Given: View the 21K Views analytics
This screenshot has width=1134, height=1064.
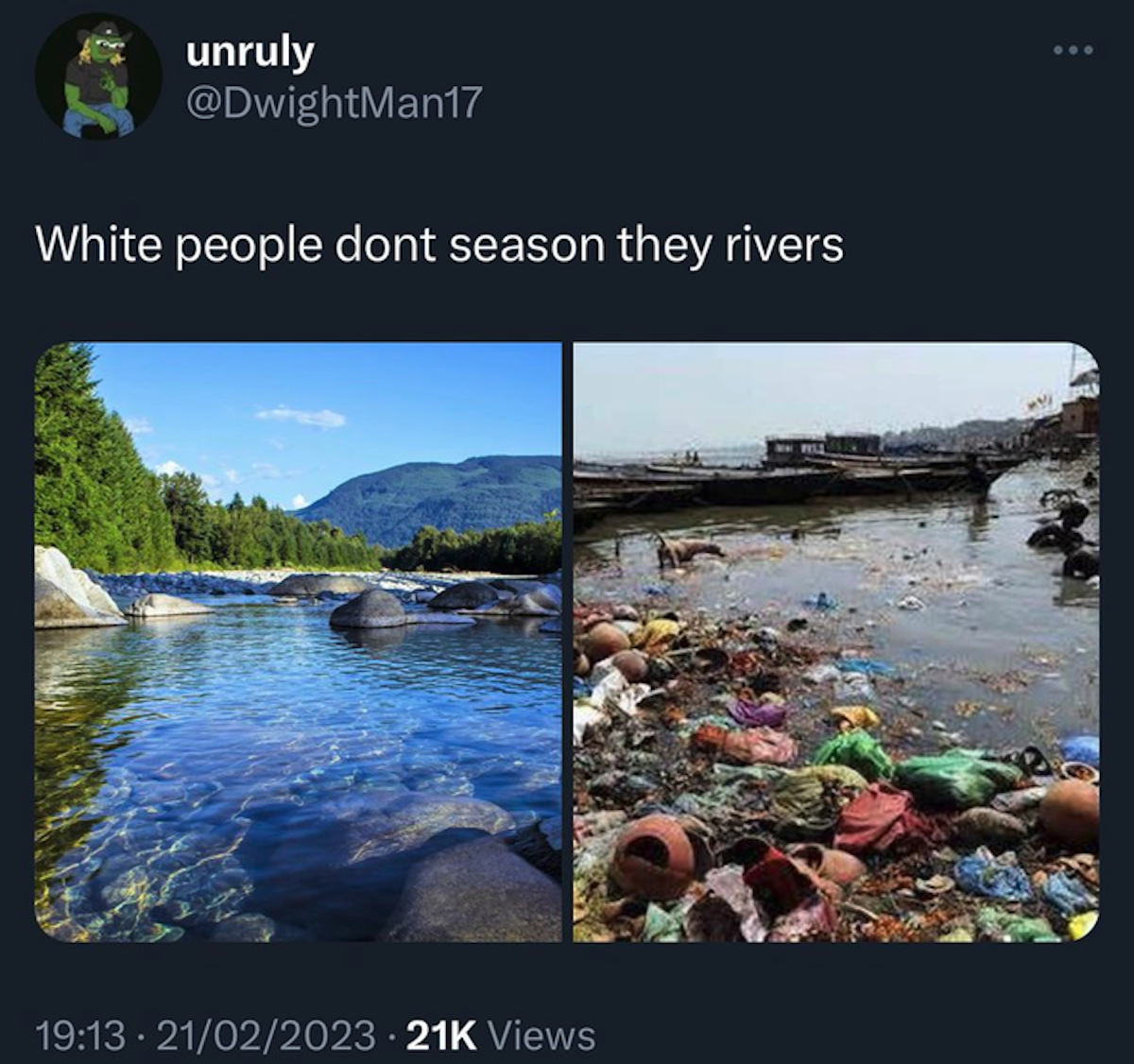Looking at the screenshot, I should click(x=501, y=1036).
